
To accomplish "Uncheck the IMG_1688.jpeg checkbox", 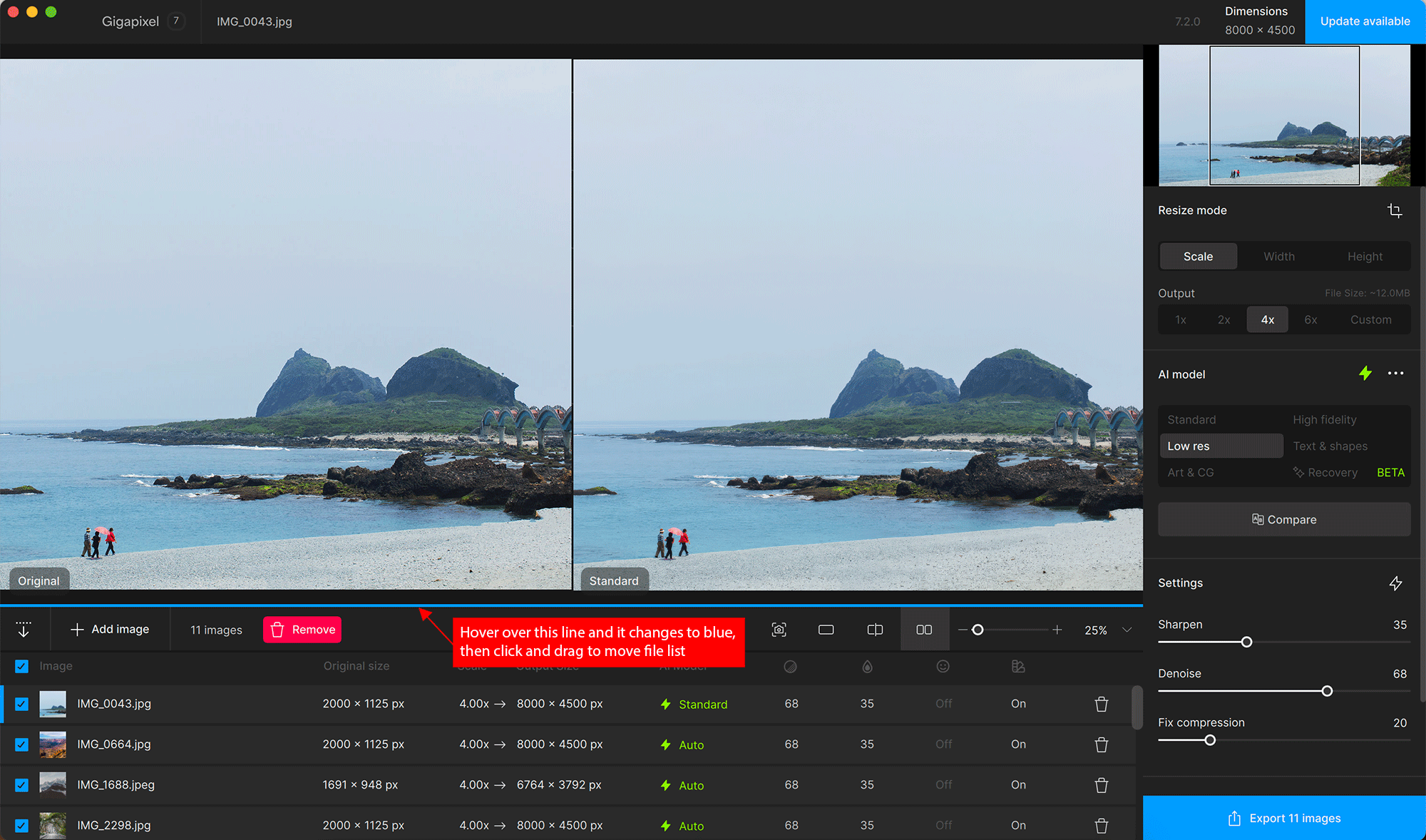I will point(22,785).
